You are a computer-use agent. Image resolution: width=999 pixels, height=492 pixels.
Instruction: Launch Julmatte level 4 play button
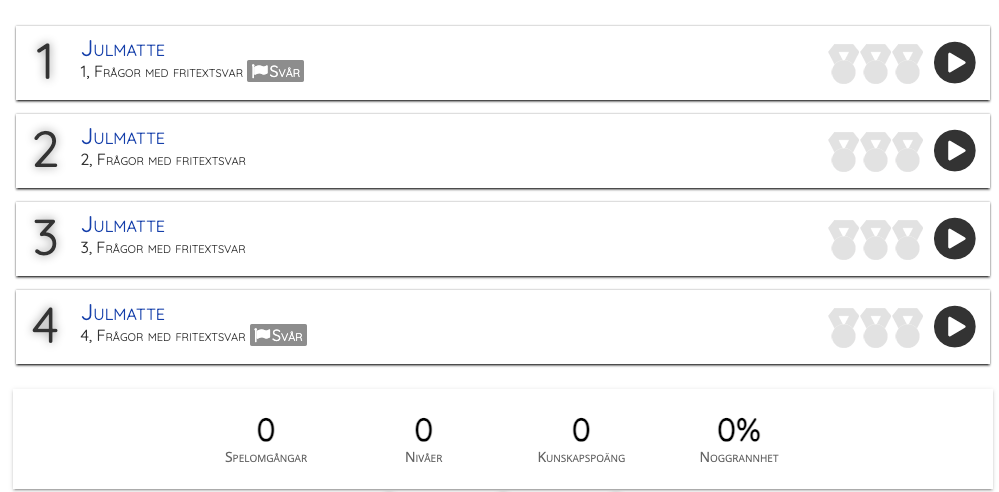(x=954, y=327)
